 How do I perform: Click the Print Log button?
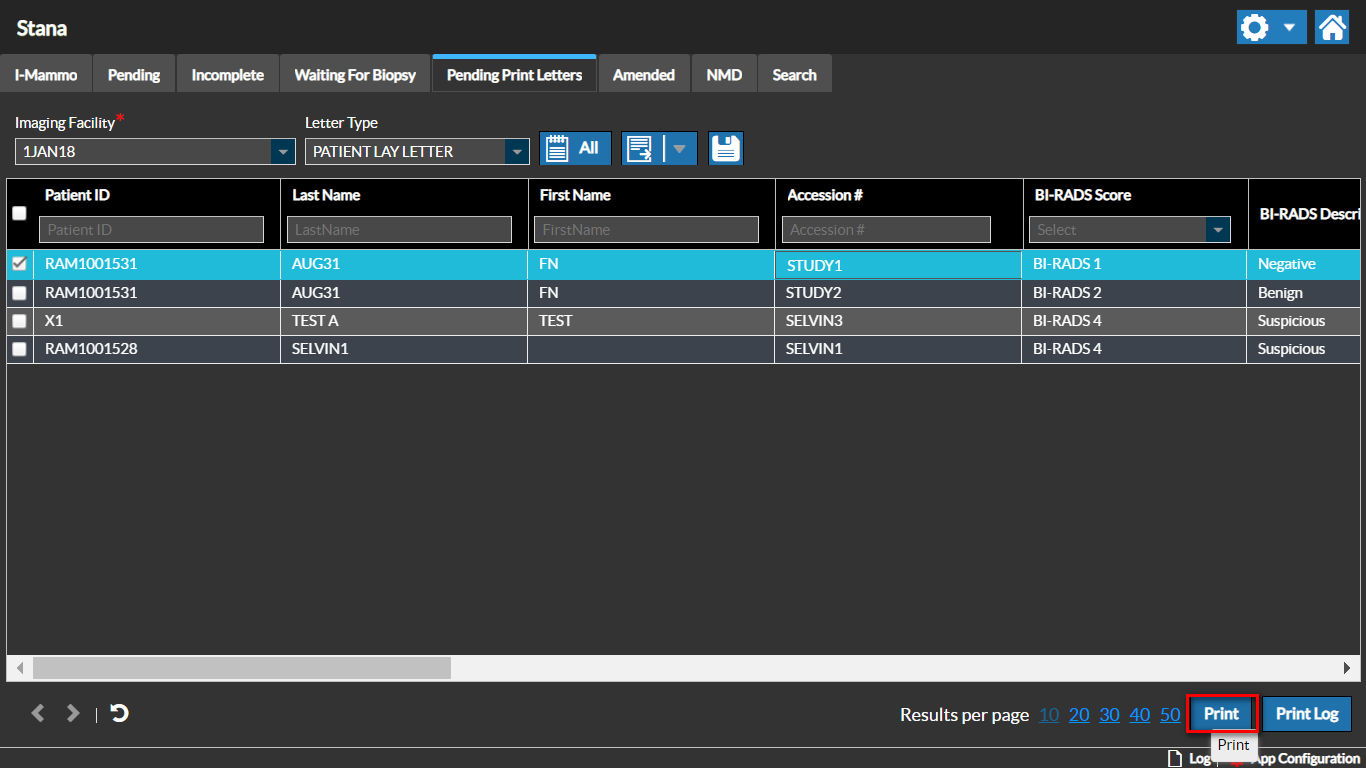pyautogui.click(x=1306, y=714)
